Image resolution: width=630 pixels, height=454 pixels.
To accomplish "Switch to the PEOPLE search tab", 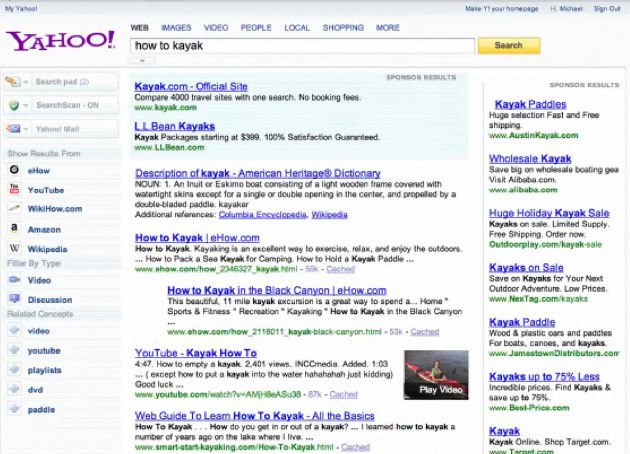I will click(x=256, y=28).
